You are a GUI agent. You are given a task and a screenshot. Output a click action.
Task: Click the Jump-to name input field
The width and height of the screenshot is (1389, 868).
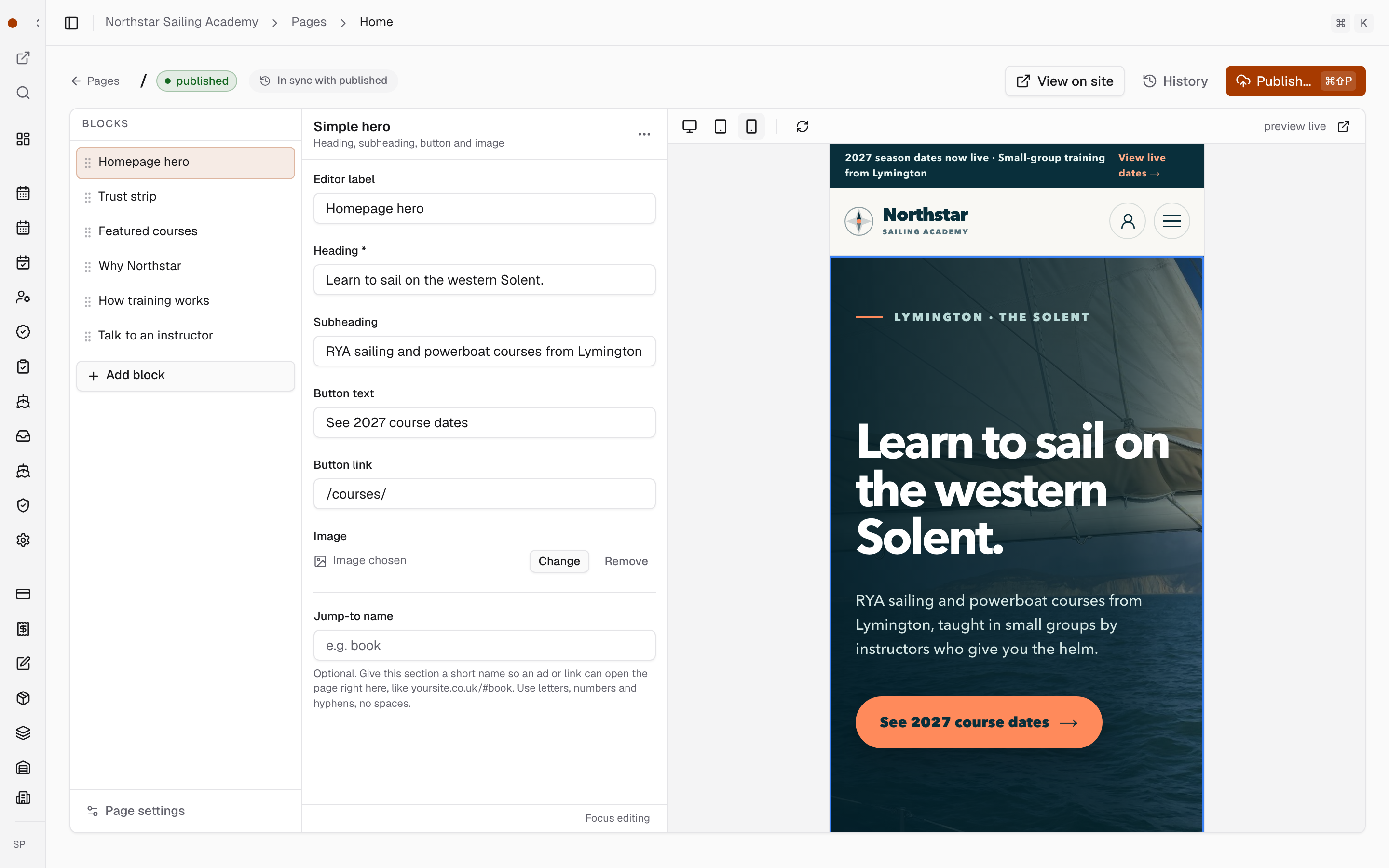pos(484,645)
